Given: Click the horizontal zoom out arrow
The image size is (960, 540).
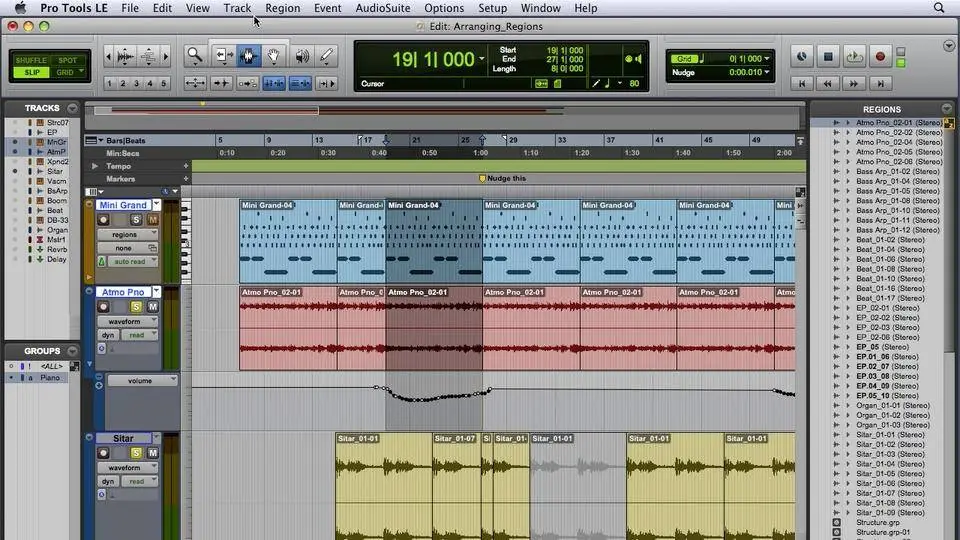Looking at the screenshot, I should (108, 56).
